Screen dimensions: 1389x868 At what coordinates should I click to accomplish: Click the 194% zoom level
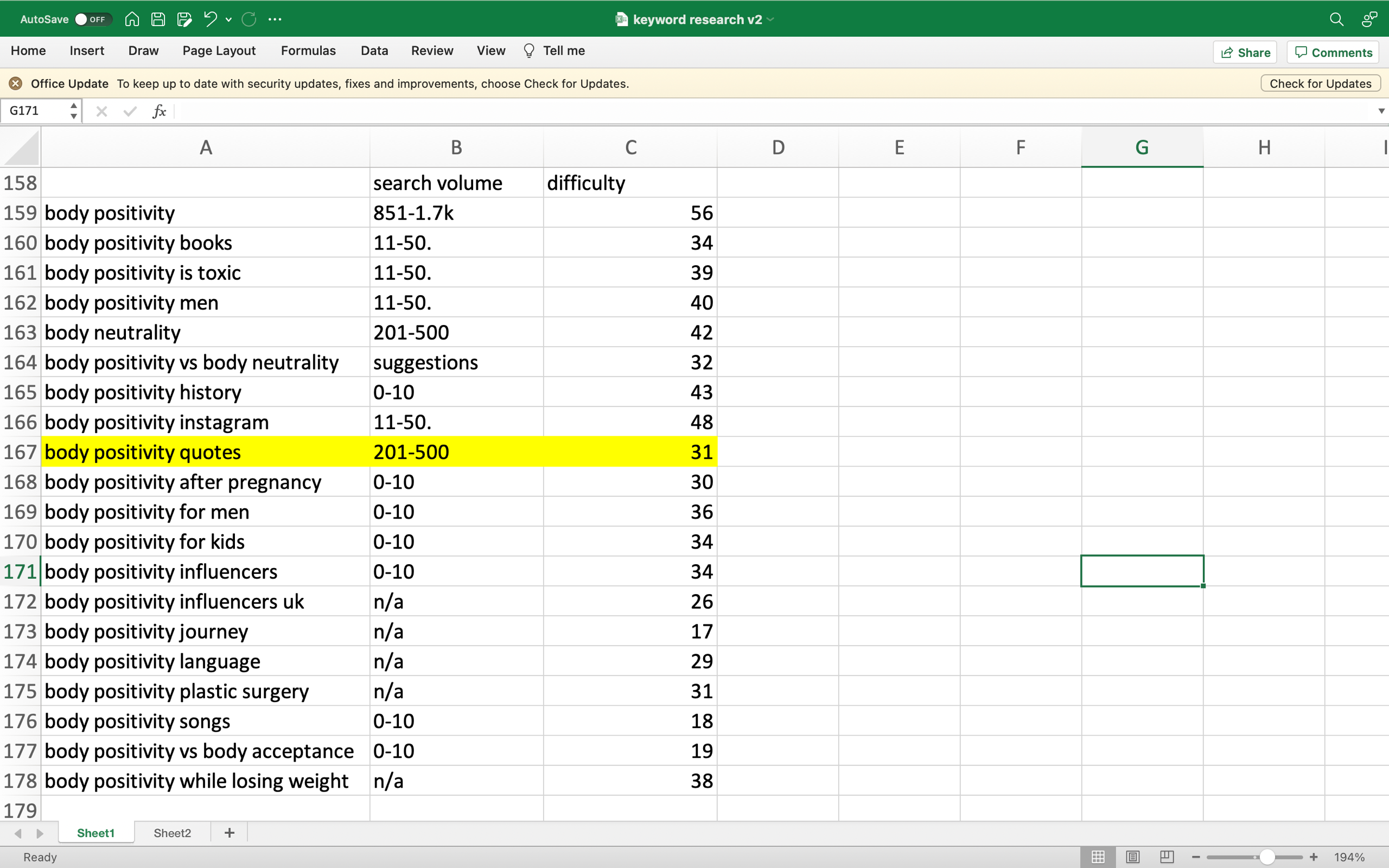pyautogui.click(x=1349, y=857)
